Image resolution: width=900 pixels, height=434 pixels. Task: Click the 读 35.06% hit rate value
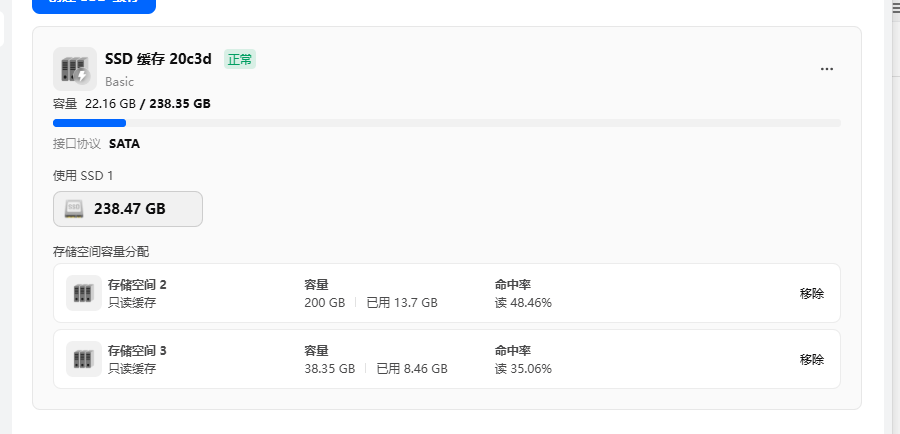523,368
